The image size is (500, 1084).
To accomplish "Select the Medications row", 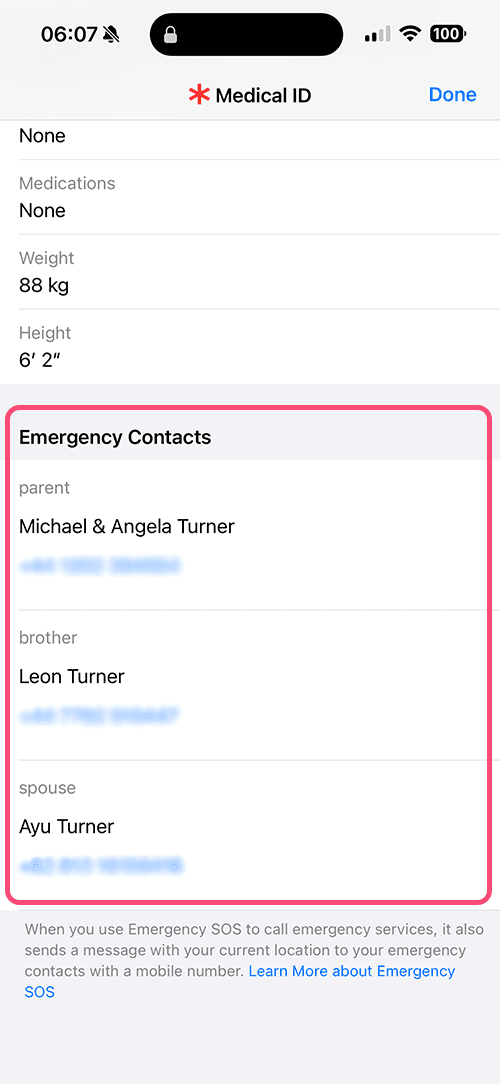I will coord(250,197).
